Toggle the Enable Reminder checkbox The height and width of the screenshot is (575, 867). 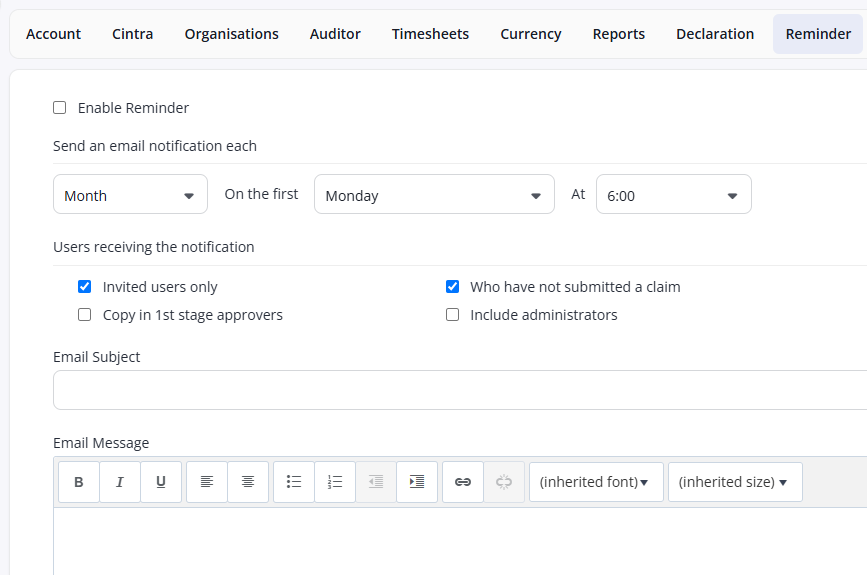click(60, 108)
